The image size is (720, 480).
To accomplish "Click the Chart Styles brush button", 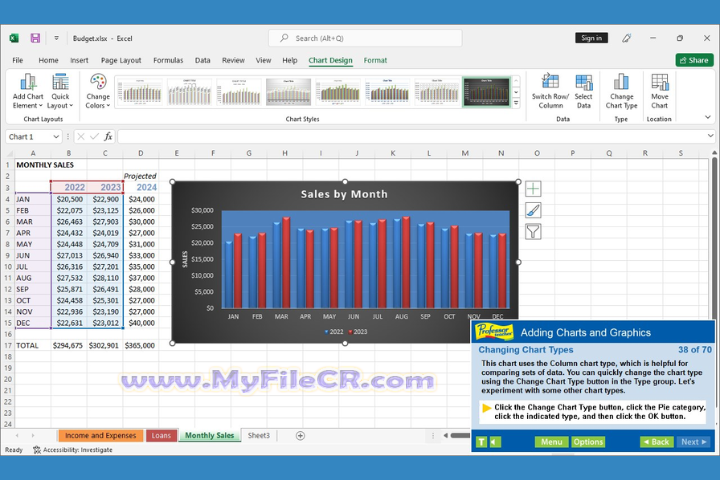I will (533, 210).
